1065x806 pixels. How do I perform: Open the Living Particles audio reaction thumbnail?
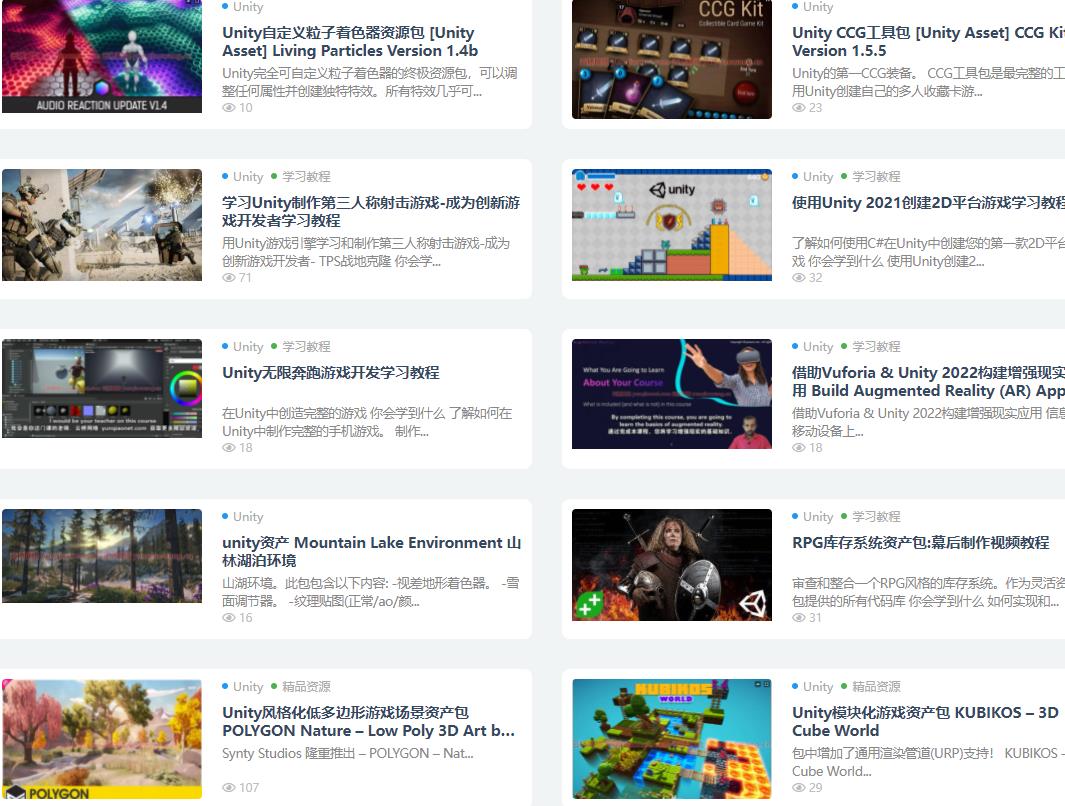coord(102,56)
